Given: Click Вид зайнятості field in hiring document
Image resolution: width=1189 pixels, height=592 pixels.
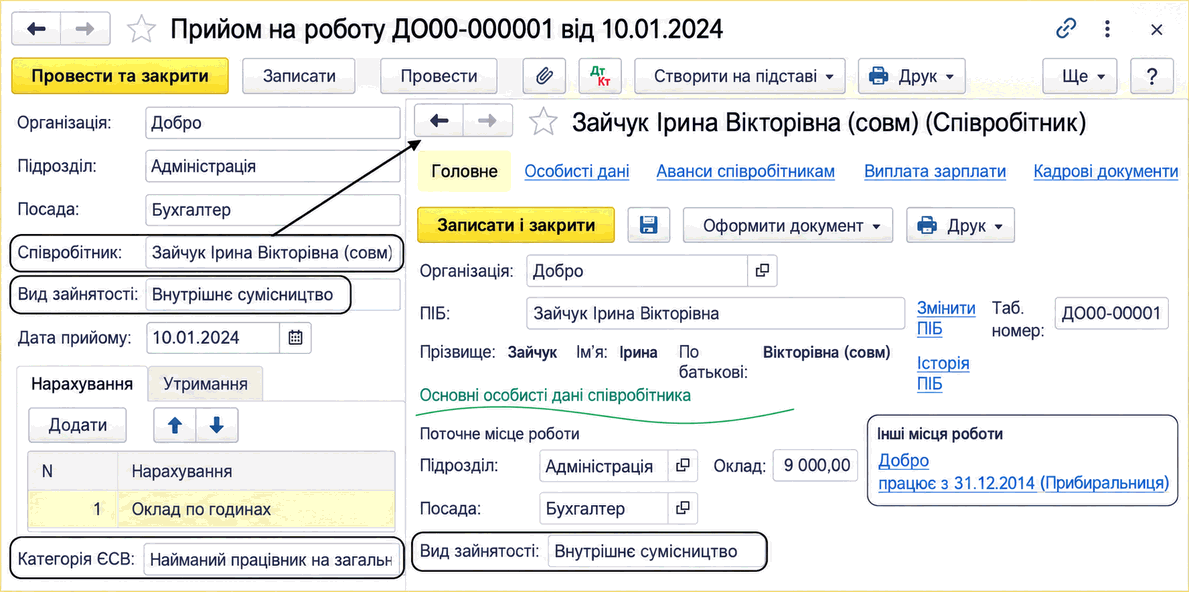Looking at the screenshot, I should click(x=272, y=295).
